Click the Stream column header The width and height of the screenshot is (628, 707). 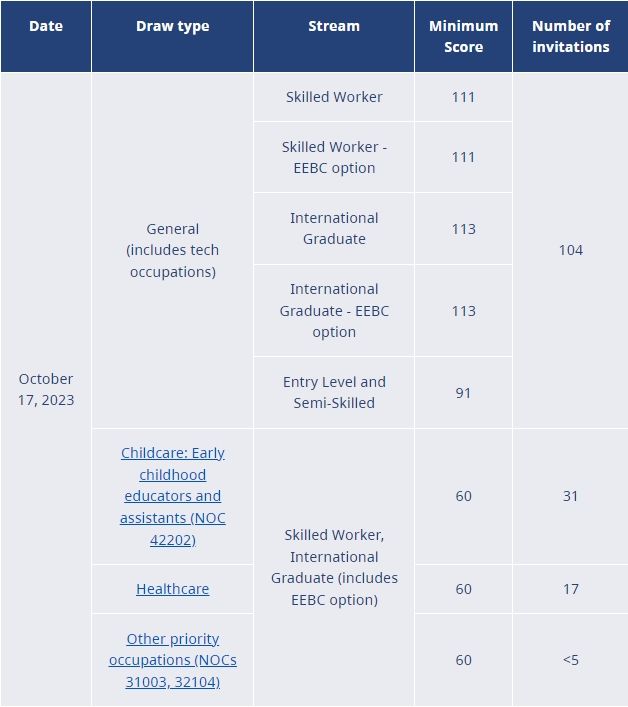334,36
